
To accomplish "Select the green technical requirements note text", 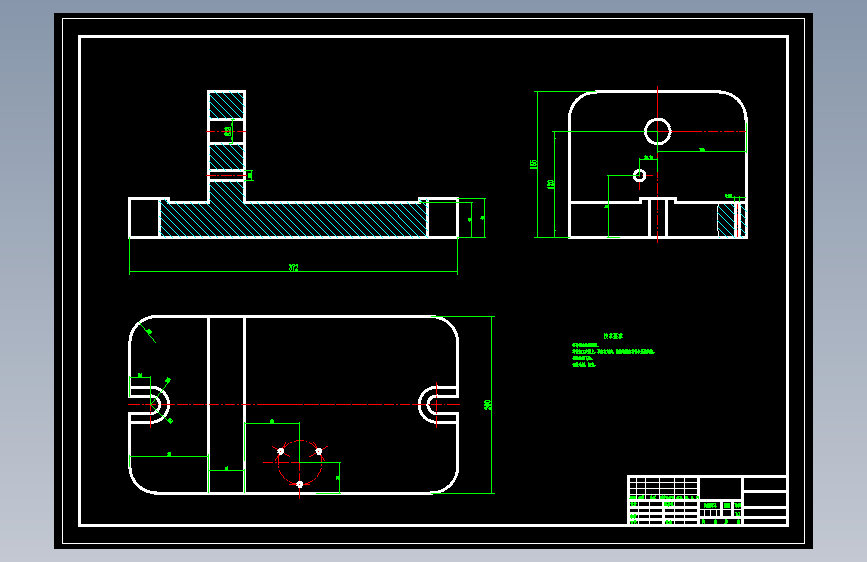I will [613, 351].
